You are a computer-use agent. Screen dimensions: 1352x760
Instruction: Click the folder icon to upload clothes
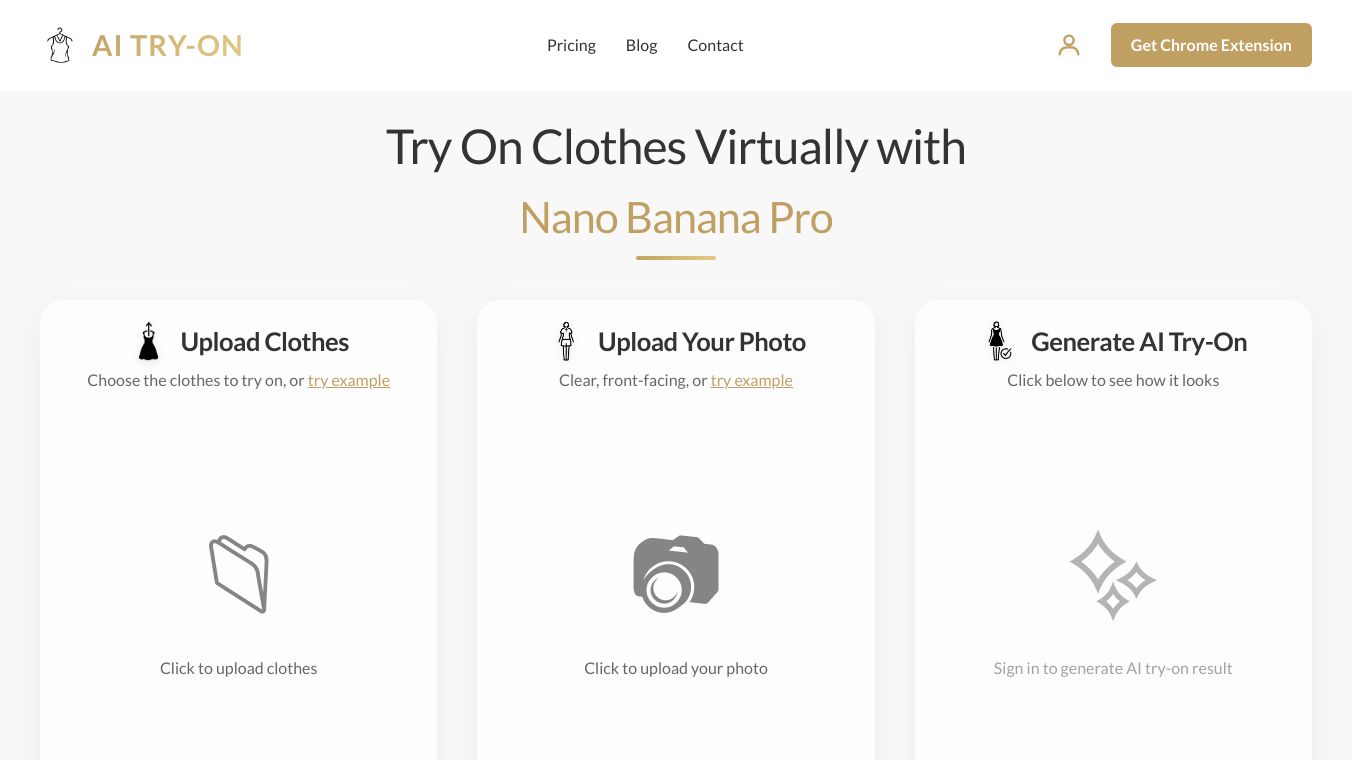pyautogui.click(x=239, y=574)
